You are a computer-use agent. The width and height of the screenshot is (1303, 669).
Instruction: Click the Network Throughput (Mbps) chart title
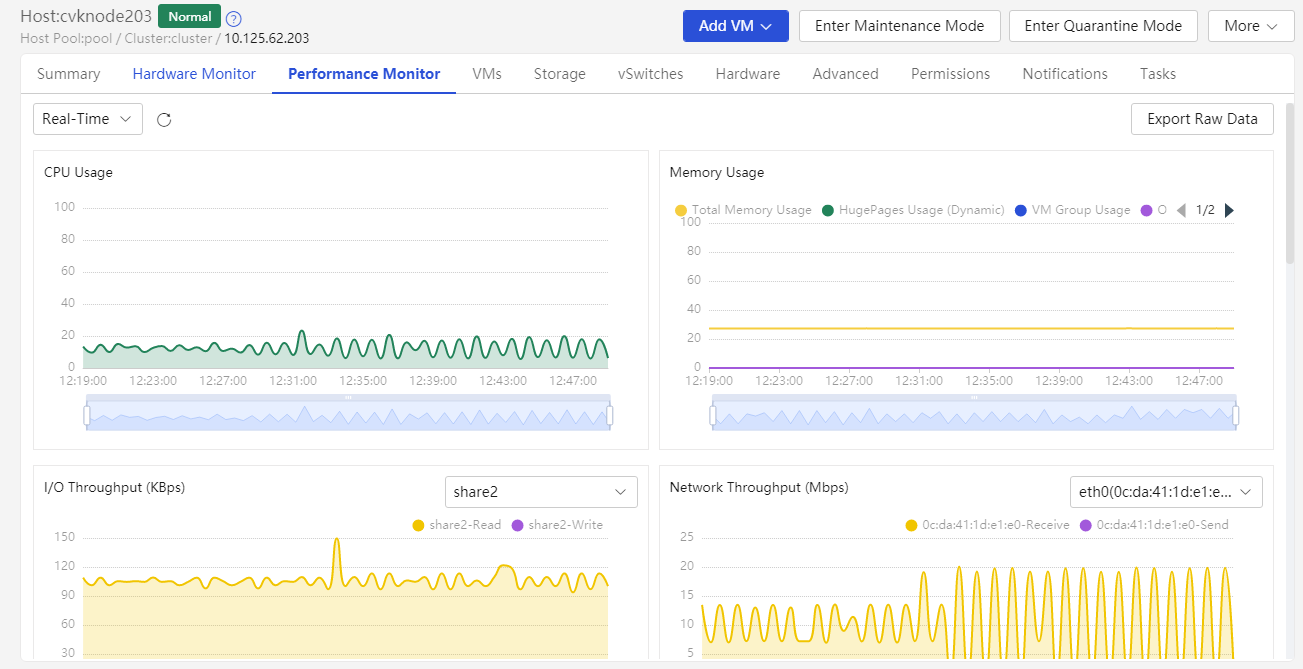point(759,487)
